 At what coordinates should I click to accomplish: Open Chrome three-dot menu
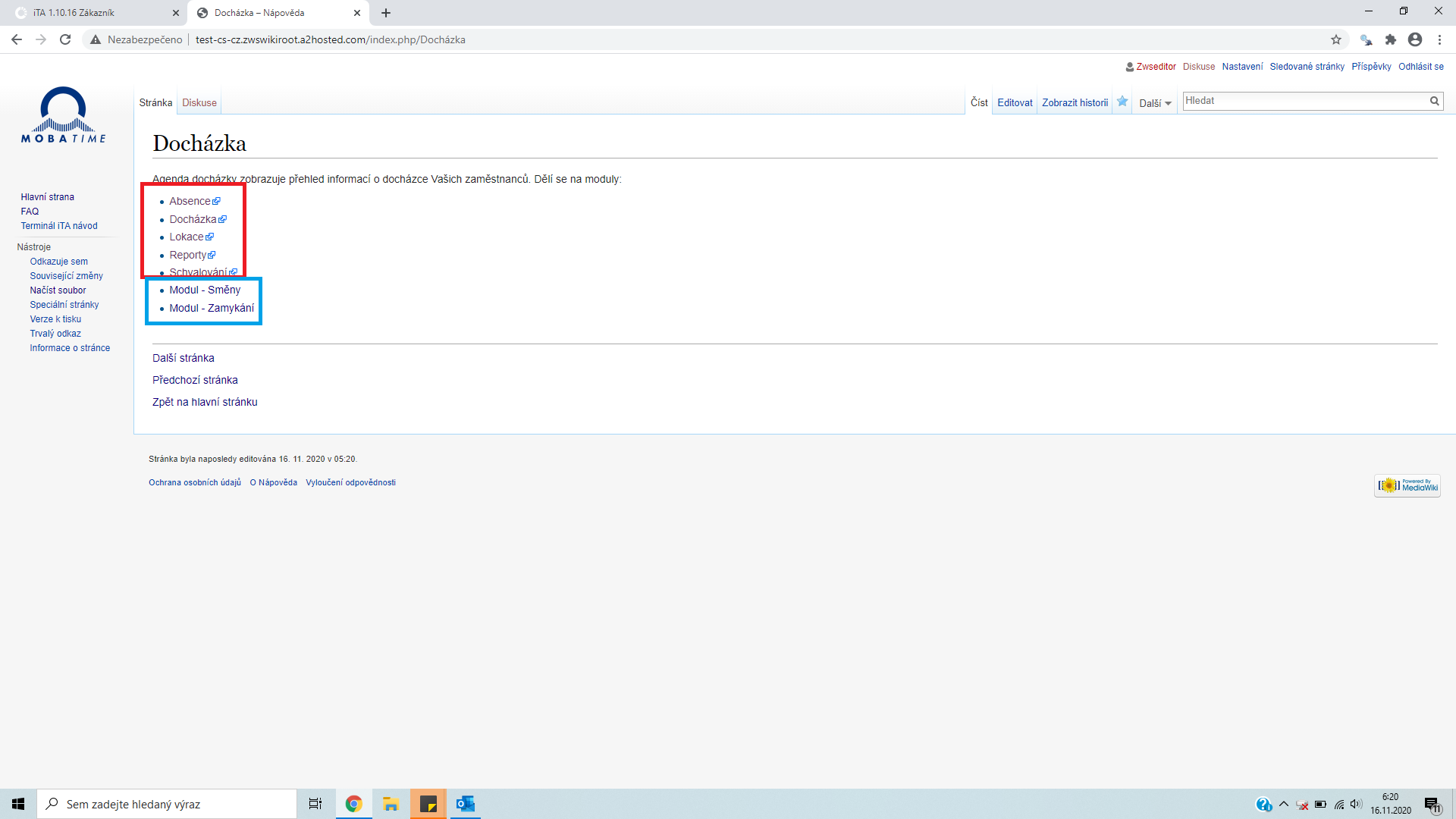click(1439, 39)
